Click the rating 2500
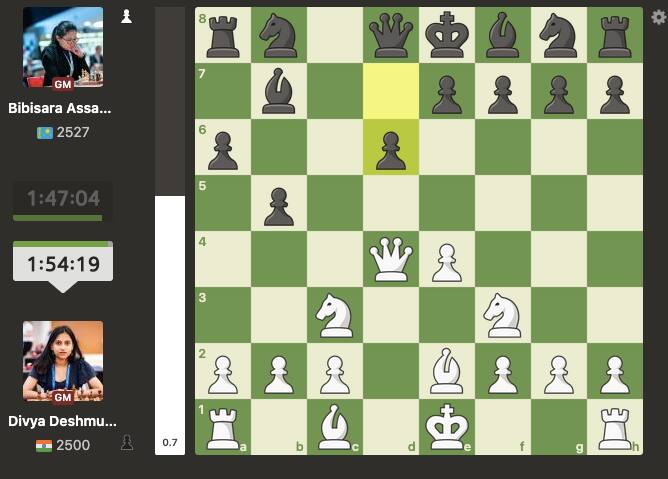The height and width of the screenshot is (479, 668). tap(73, 445)
